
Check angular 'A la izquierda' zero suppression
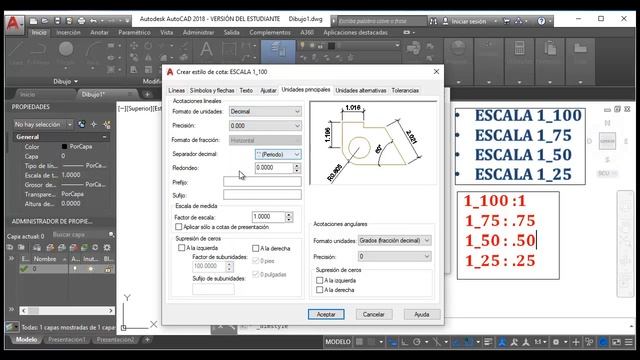tap(320, 280)
